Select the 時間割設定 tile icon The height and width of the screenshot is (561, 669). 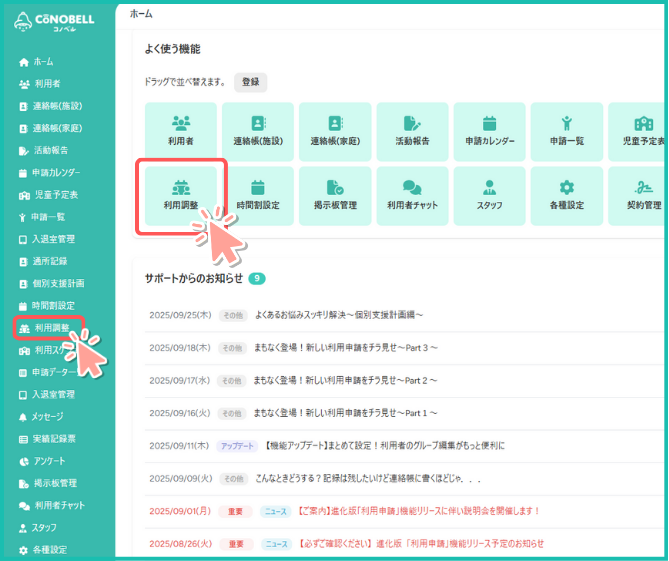(x=257, y=186)
